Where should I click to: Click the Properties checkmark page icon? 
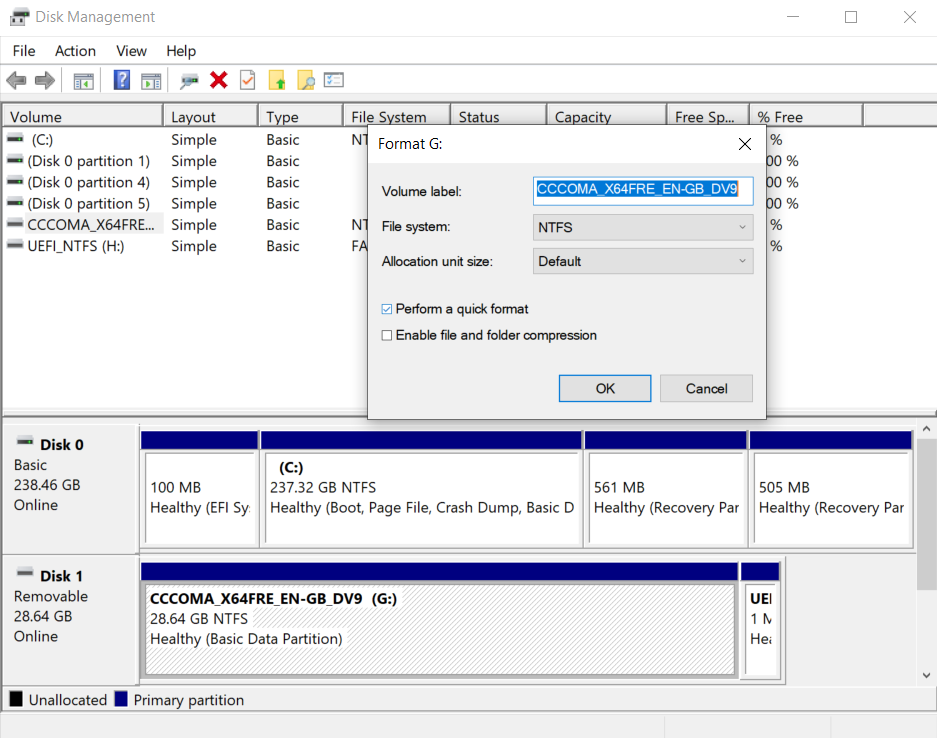pyautogui.click(x=247, y=81)
